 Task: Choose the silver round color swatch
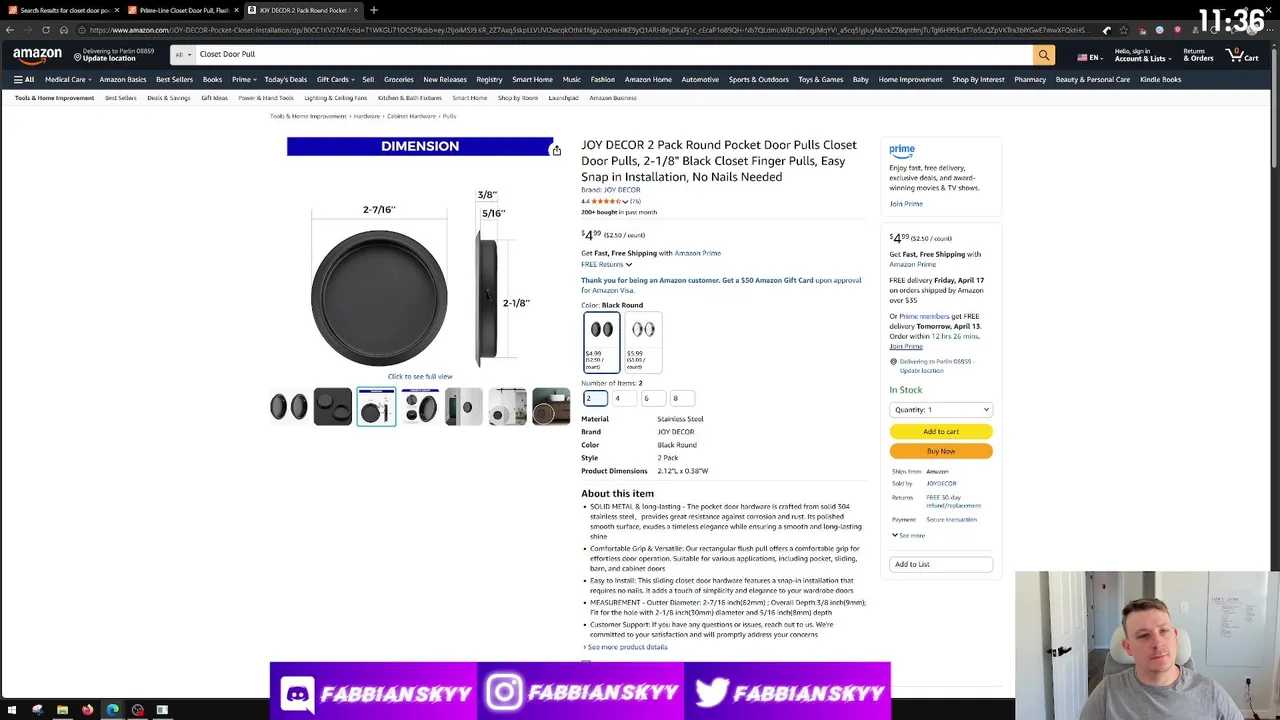(643, 342)
